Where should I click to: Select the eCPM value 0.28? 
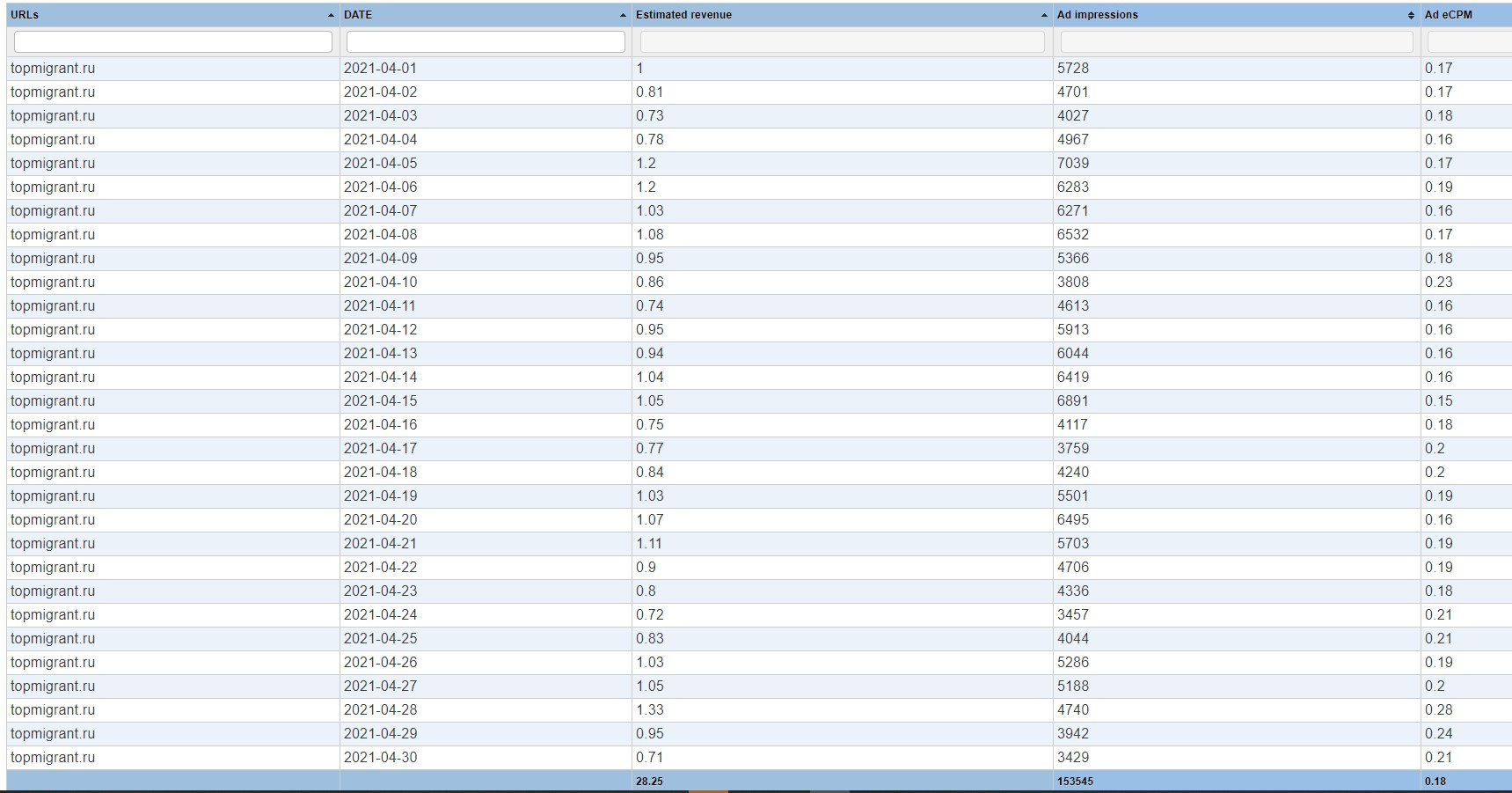click(x=1439, y=710)
